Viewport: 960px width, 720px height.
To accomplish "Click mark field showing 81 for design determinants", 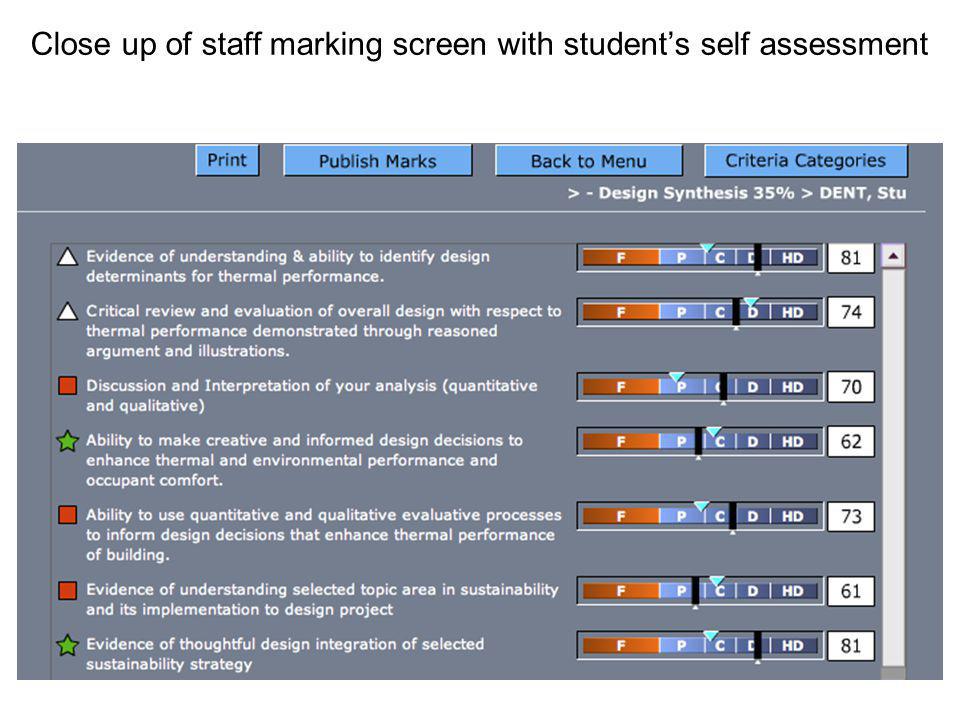I will [x=851, y=258].
